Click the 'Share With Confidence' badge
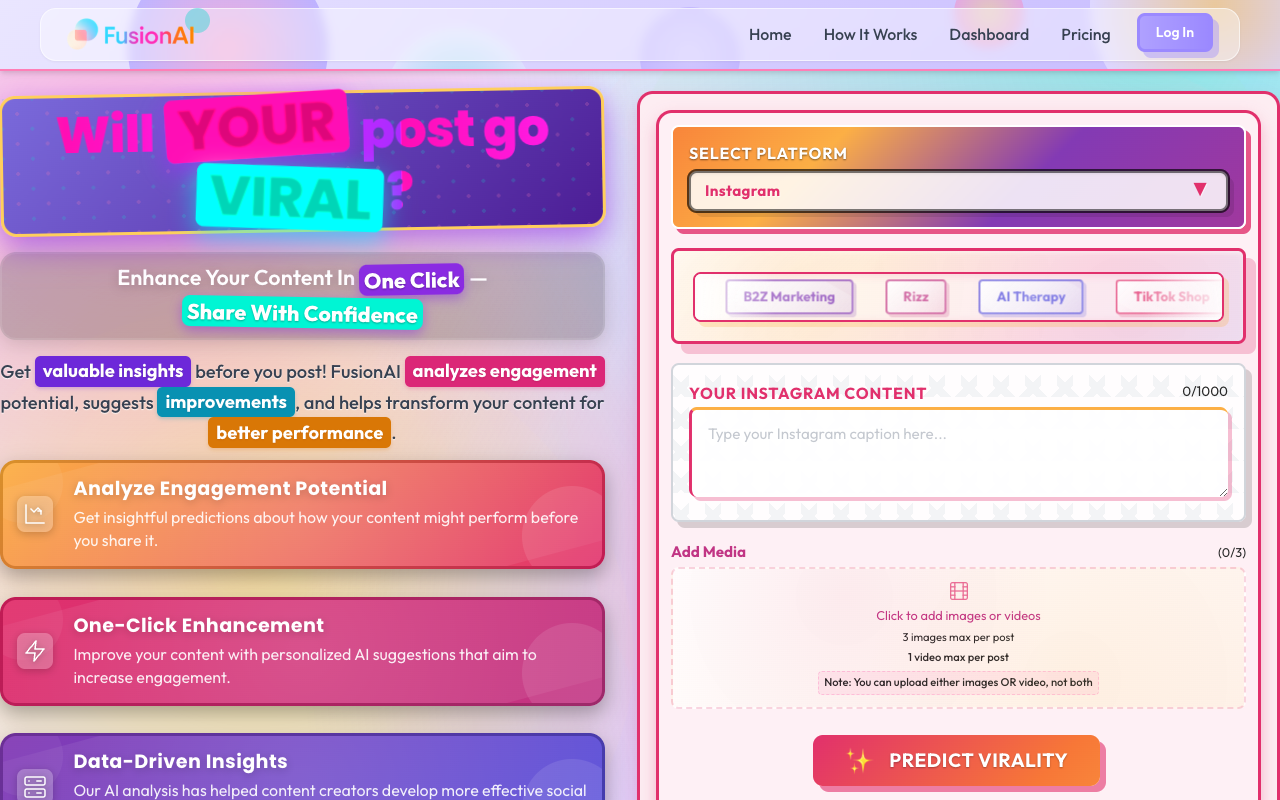This screenshot has height=800, width=1280. point(302,313)
